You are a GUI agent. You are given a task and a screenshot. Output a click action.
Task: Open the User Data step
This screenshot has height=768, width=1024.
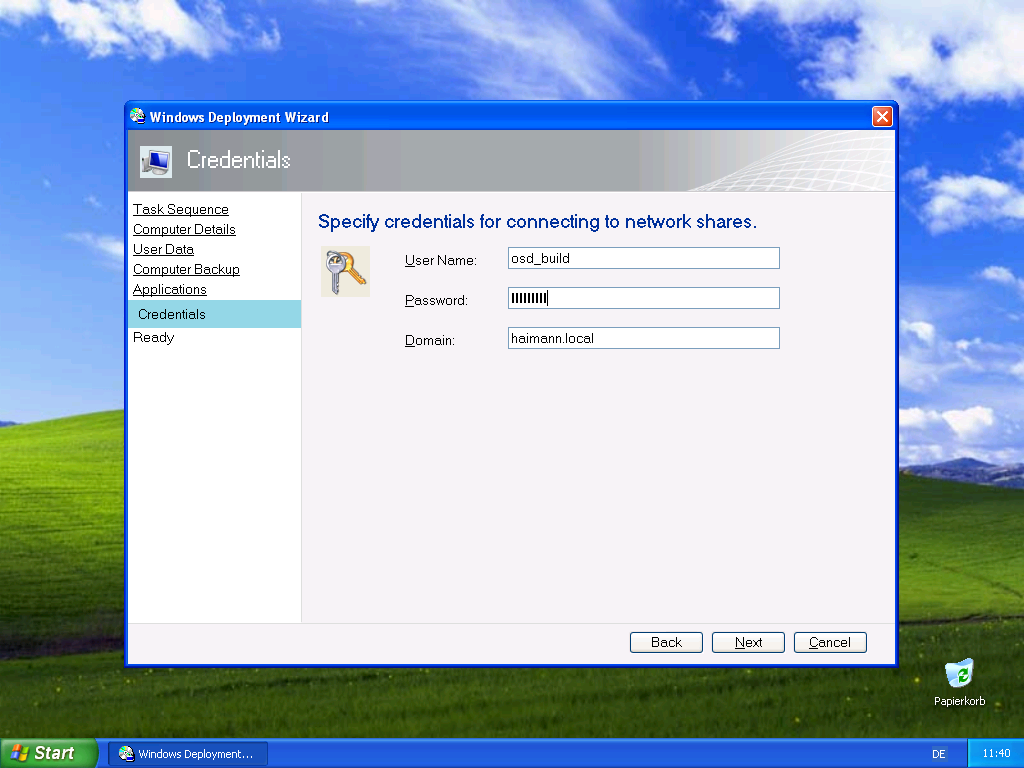(163, 249)
